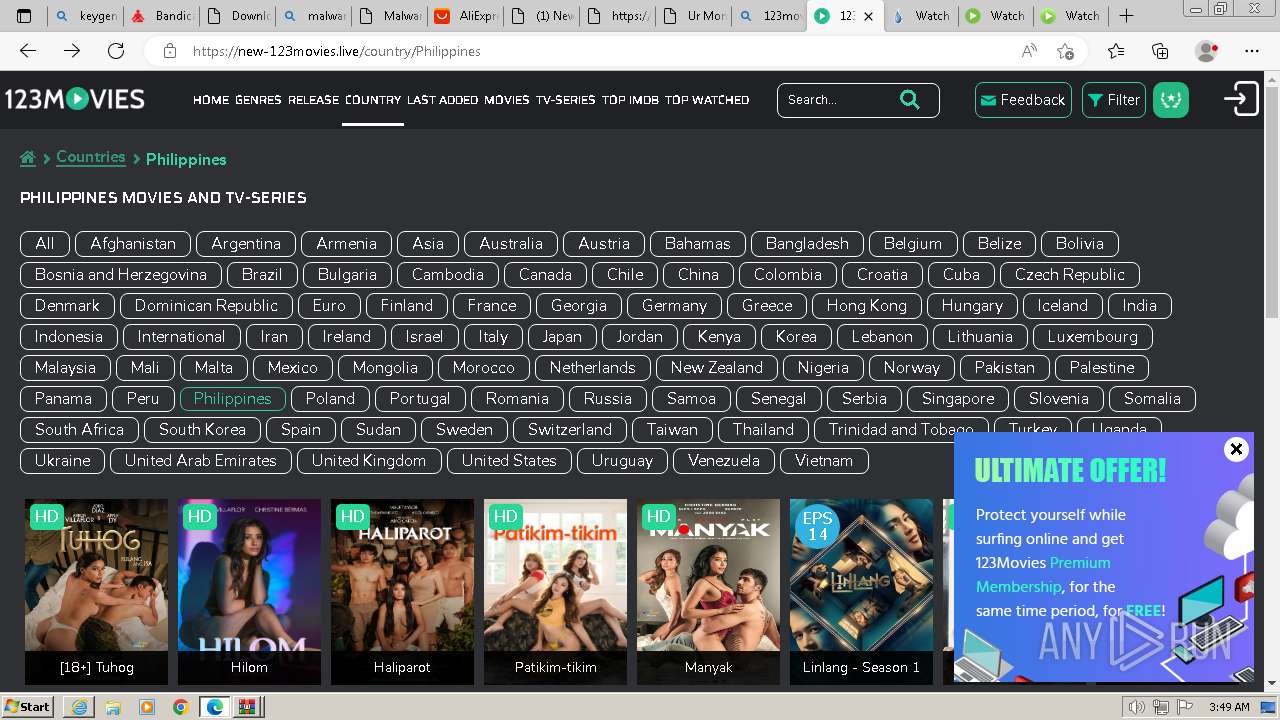
Task: Select the New Zealand country tag
Action: [x=716, y=367]
